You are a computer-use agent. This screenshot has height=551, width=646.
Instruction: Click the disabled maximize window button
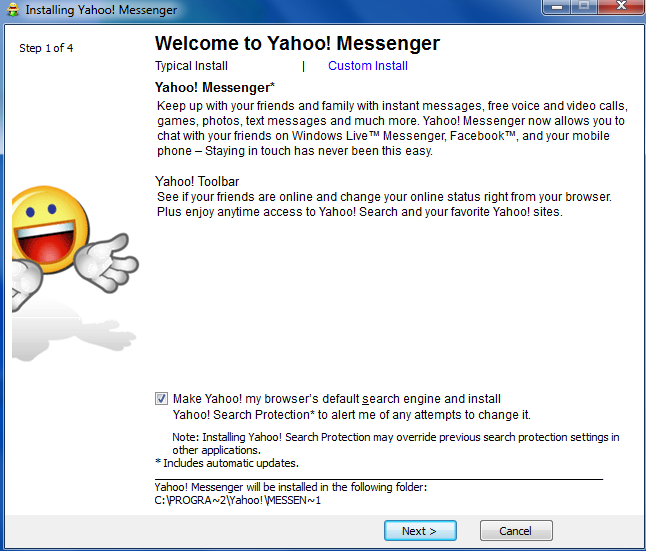584,7
